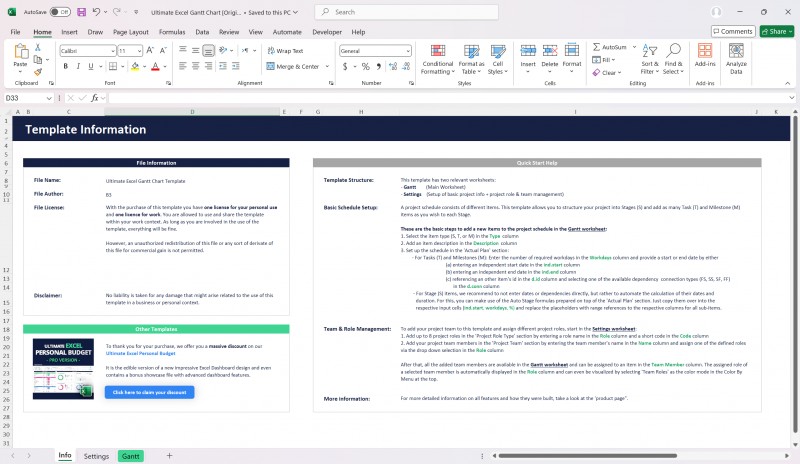Click the Save floppy disk icon
The width and height of the screenshot is (800, 464).
81,12
